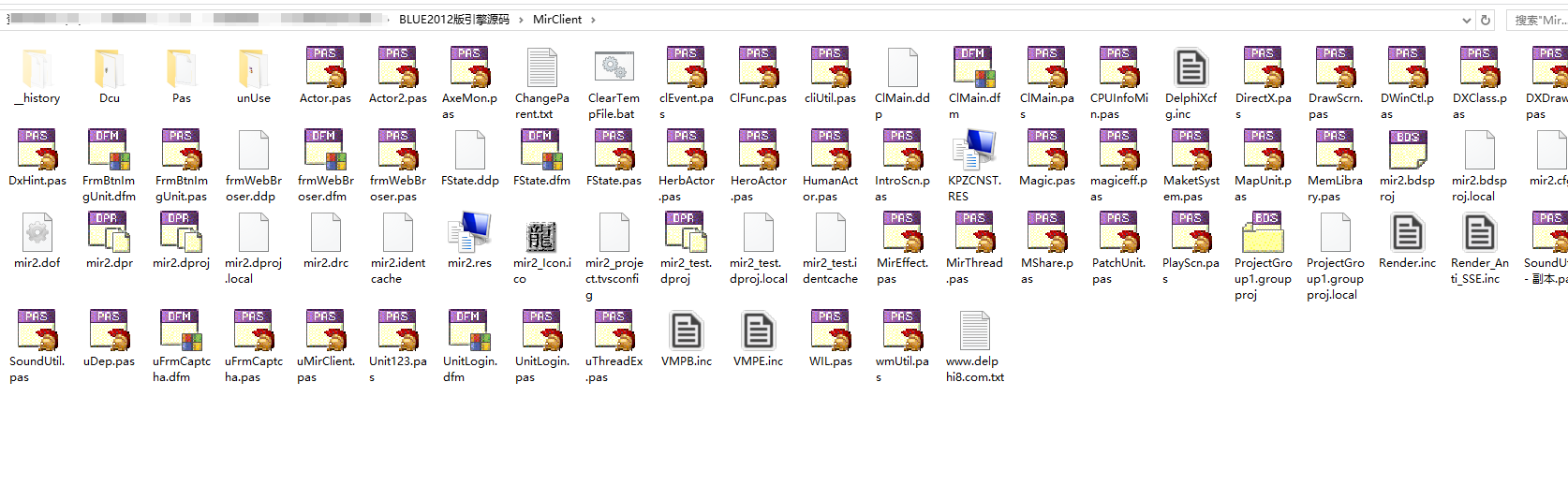The height and width of the screenshot is (500, 1568).
Task: Expand chevron between BLUE2012 folder and MirClient
Action: coord(521,20)
